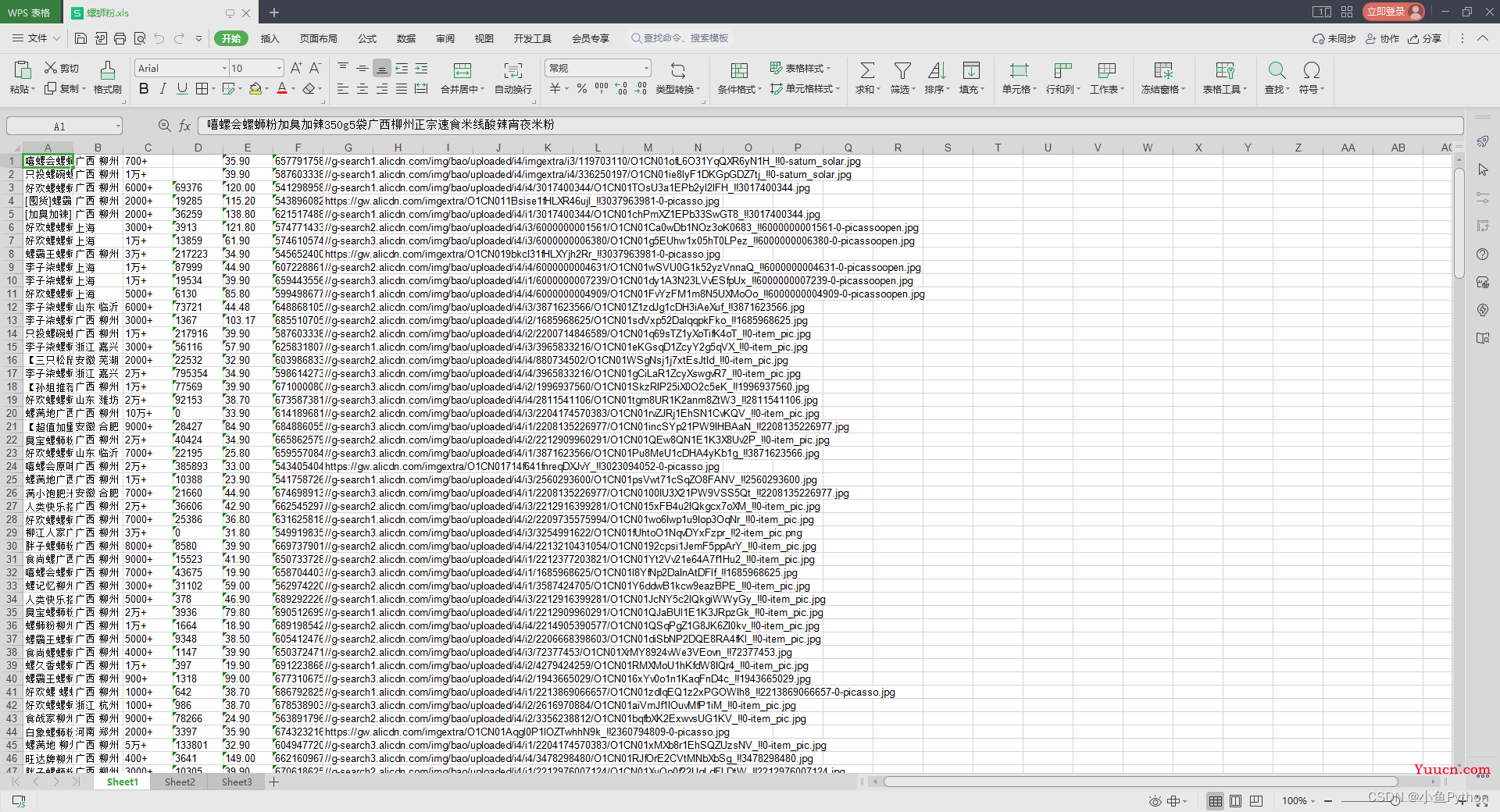Switch to the 视图 View tab

pyautogui.click(x=484, y=38)
